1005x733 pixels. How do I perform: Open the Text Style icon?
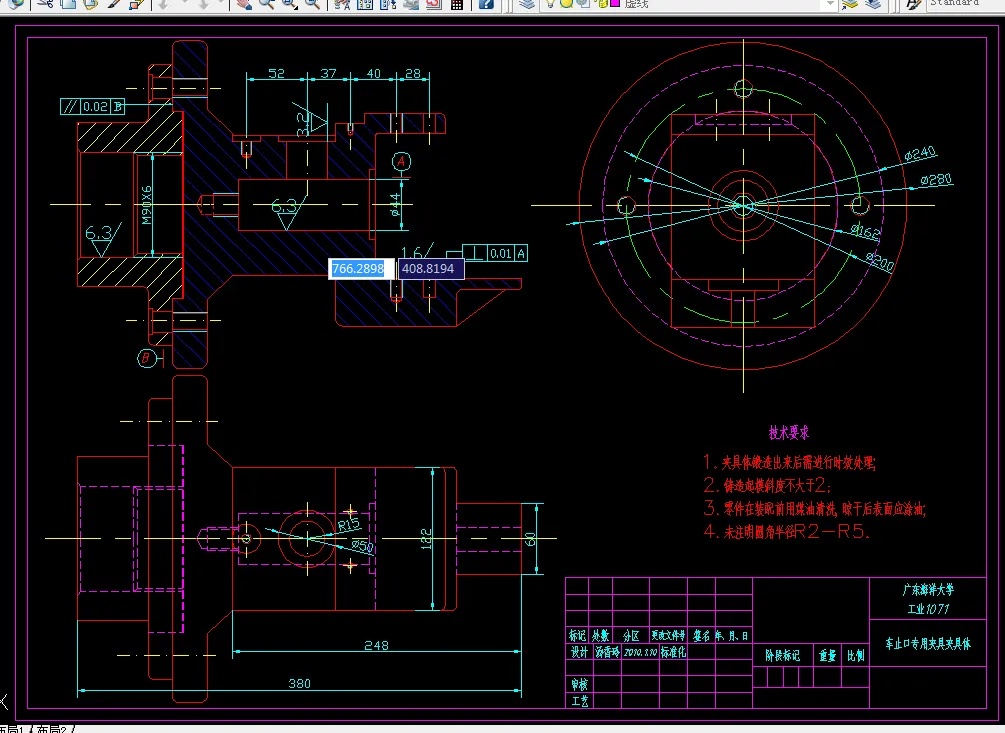coord(913,3)
